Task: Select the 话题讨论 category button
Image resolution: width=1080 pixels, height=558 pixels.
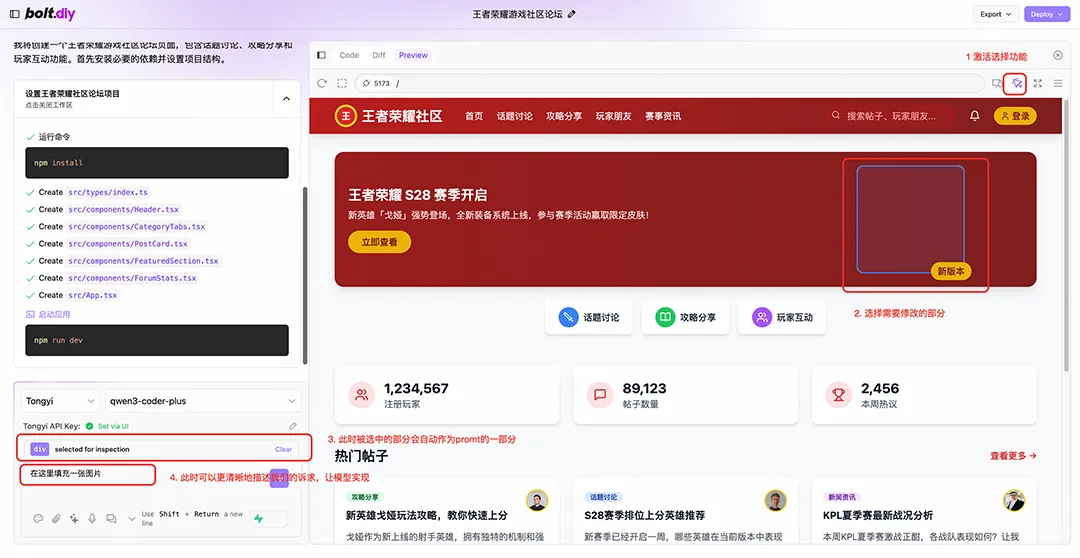Action: click(589, 318)
